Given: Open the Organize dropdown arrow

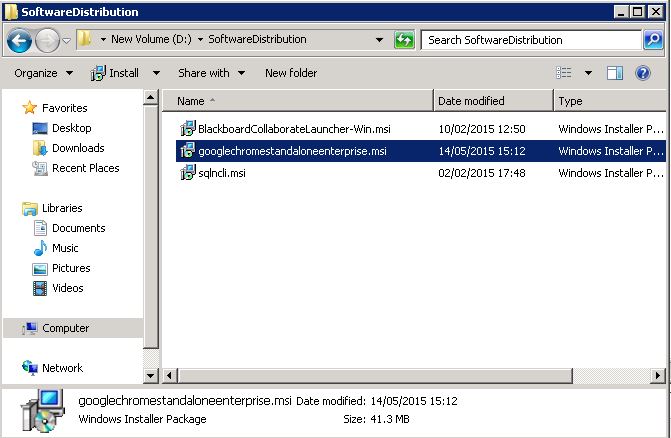Looking at the screenshot, I should (x=69, y=73).
